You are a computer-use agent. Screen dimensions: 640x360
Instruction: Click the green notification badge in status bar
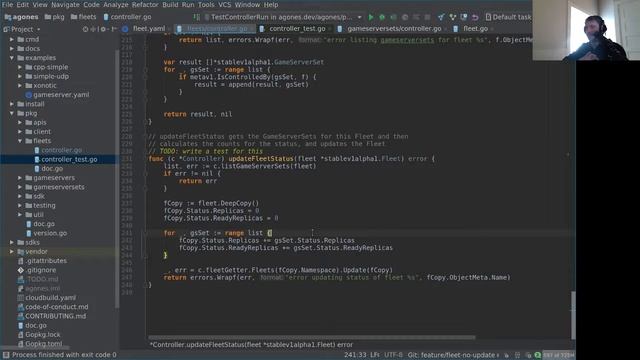click(x=538, y=355)
